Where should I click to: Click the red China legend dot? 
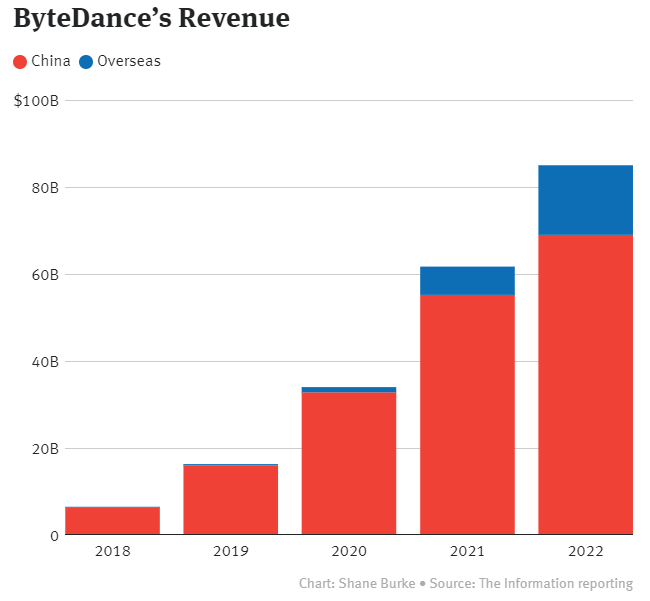pos(20,62)
